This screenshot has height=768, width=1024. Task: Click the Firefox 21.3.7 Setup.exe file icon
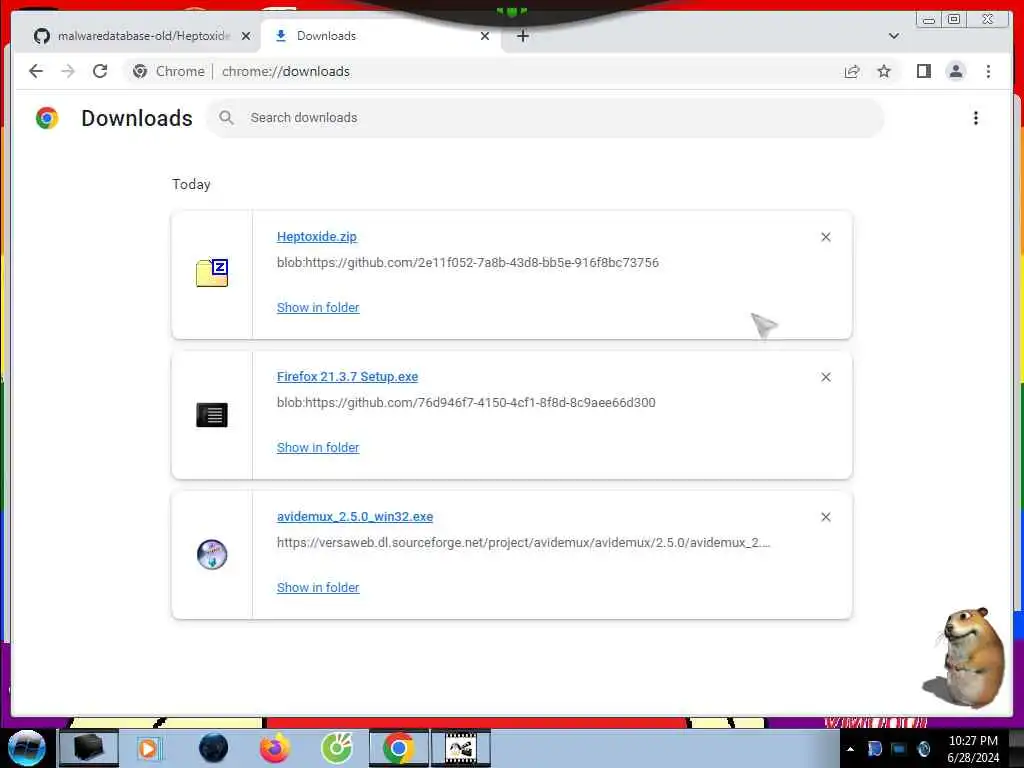point(212,415)
